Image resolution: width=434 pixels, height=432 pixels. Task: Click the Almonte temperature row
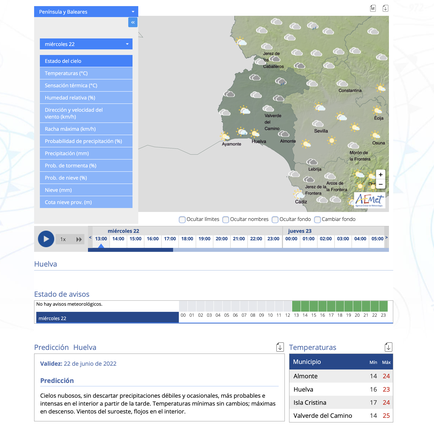coord(341,376)
